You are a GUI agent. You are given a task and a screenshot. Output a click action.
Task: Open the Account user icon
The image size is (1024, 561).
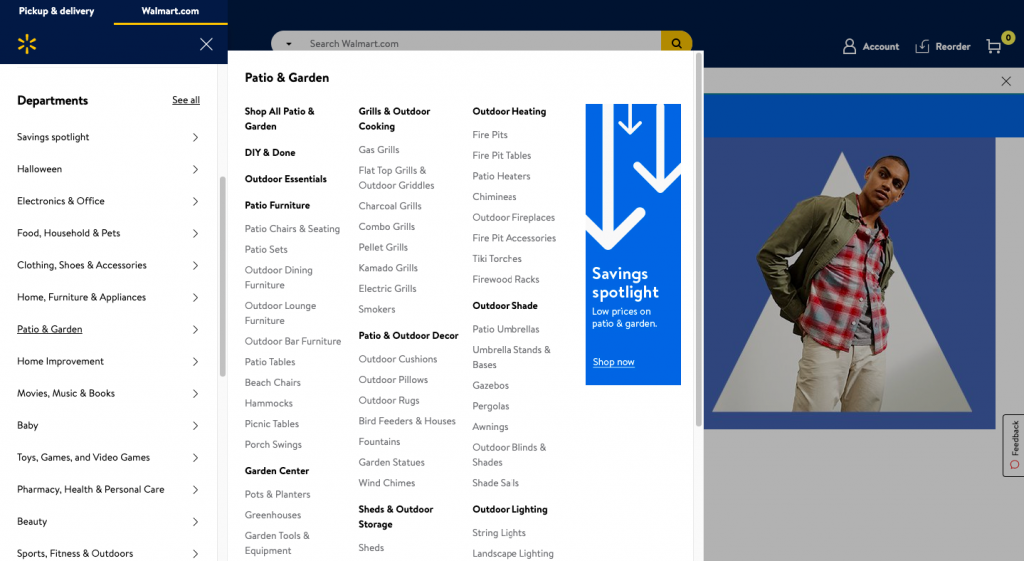click(850, 46)
